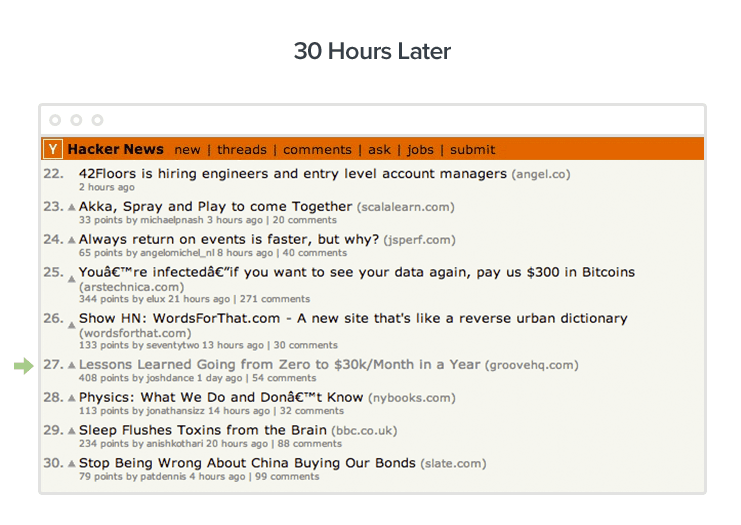This screenshot has width=741, height=525.
Task: Click the groovehq.com domain label
Action: coord(532,365)
